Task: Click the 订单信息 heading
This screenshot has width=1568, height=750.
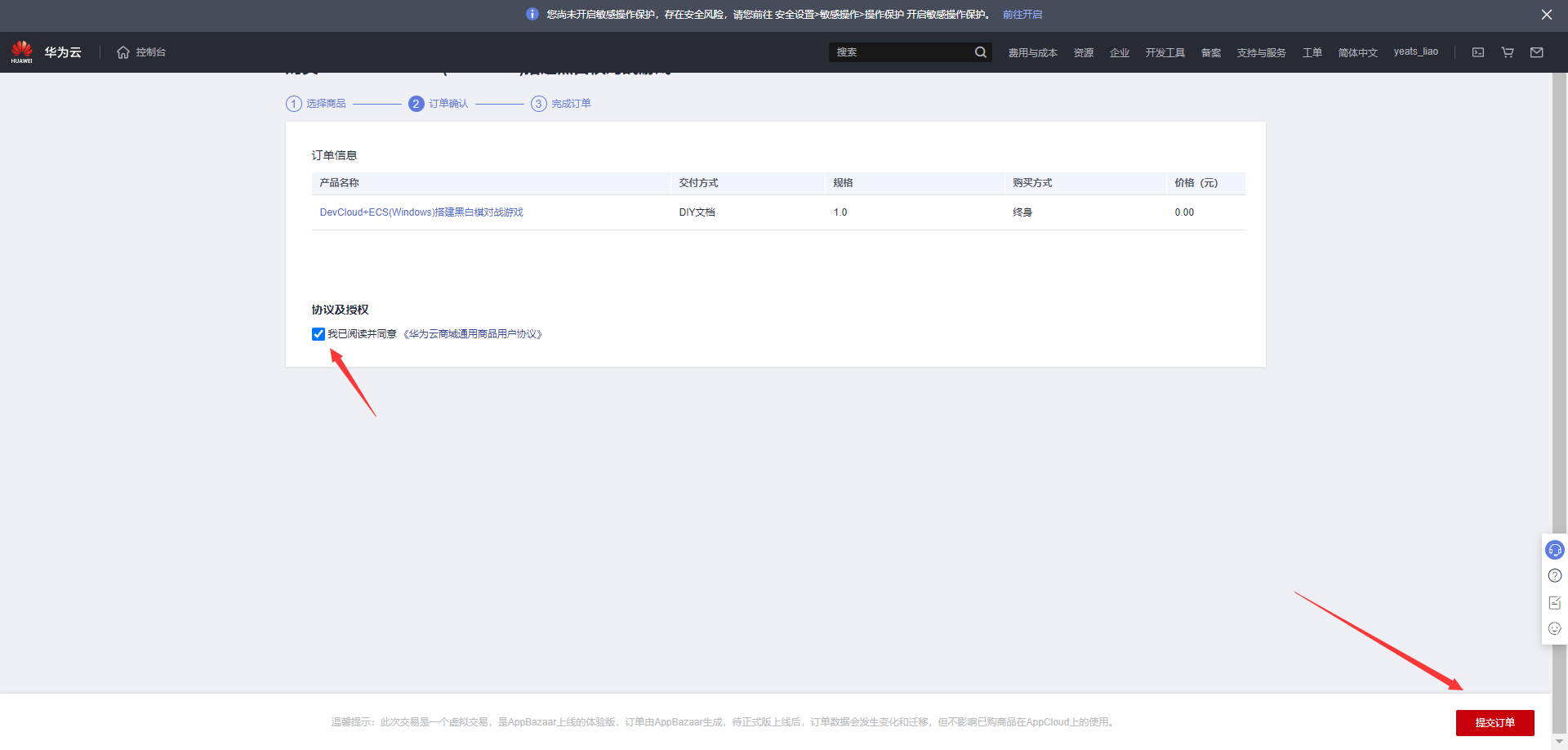Action: [334, 155]
